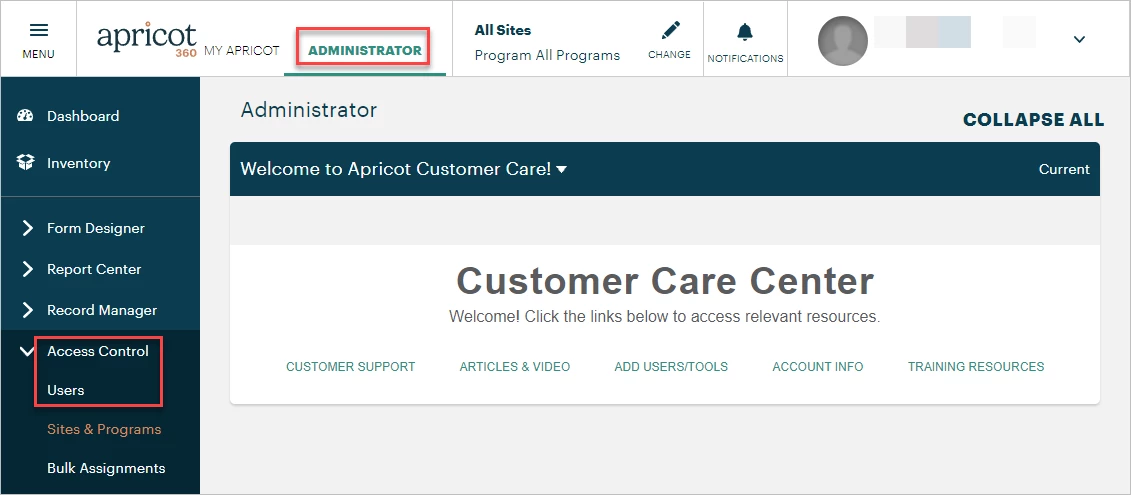Open the ARTICLES & VIDEO link
The height and width of the screenshot is (495, 1131).
pos(515,367)
